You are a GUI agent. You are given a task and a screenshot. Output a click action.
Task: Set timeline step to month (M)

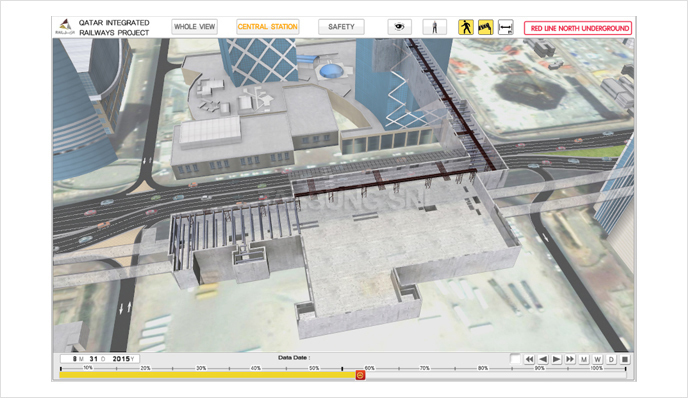[584, 359]
